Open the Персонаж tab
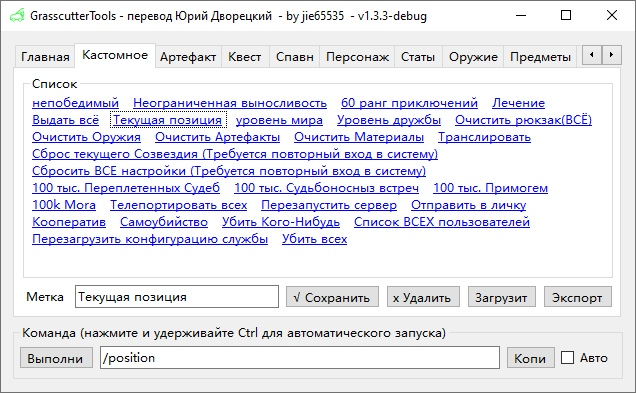The width and height of the screenshot is (636, 393). coord(357,57)
